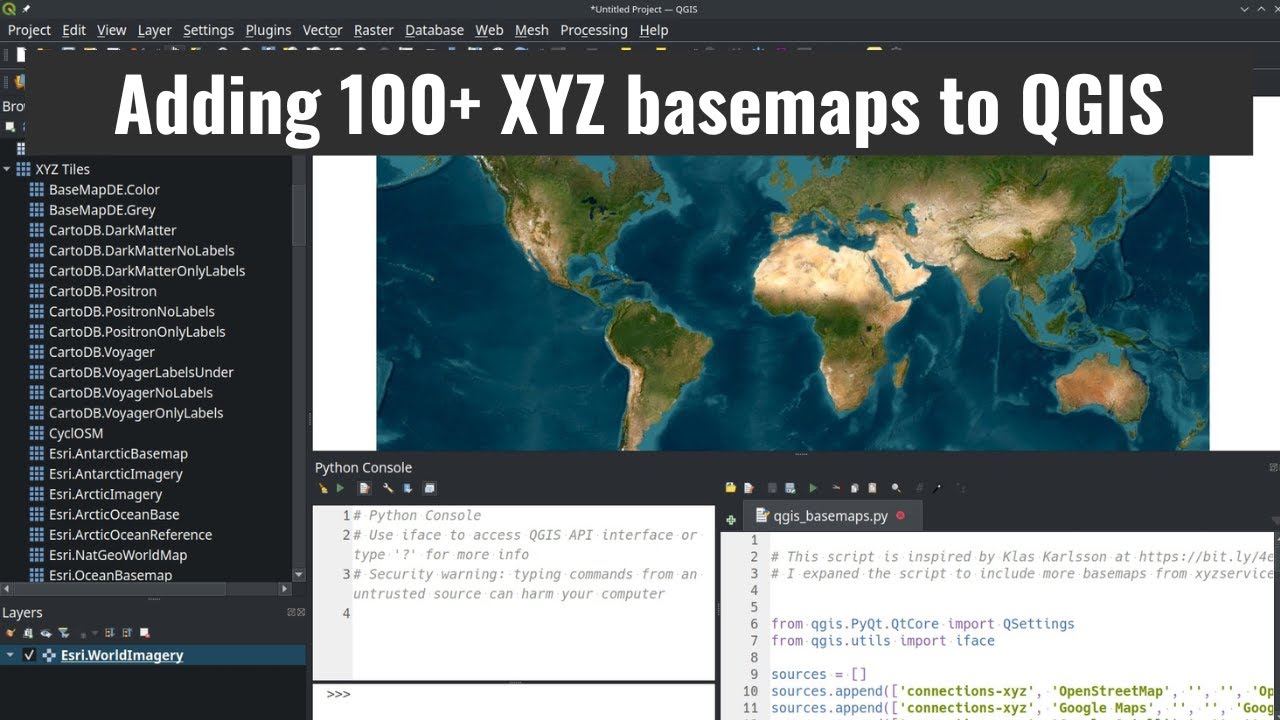Screen dimensions: 1280x720
Task: Open the Processing menu
Action: pyautogui.click(x=594, y=30)
